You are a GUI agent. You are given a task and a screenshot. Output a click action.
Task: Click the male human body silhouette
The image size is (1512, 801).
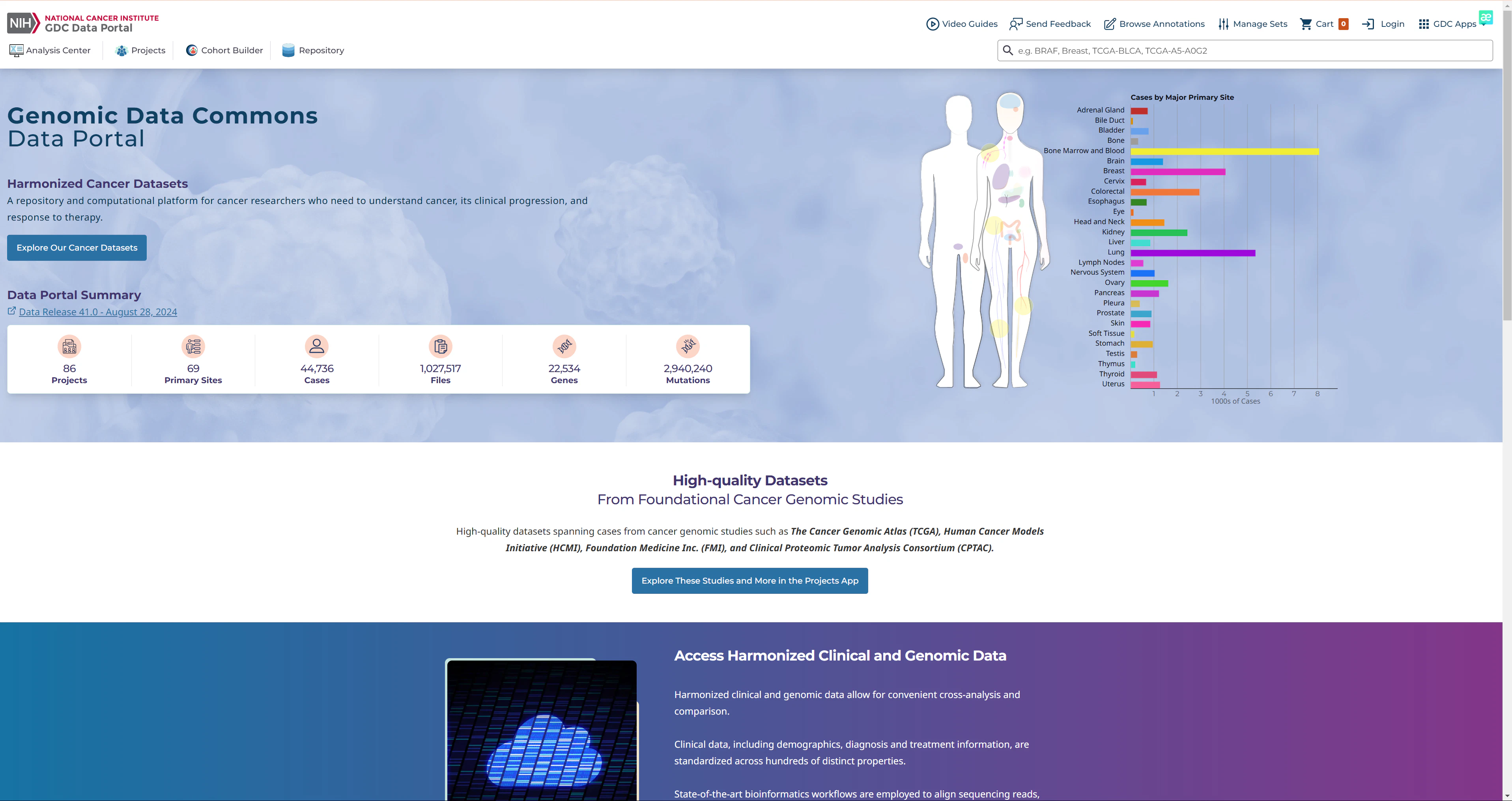point(951,241)
